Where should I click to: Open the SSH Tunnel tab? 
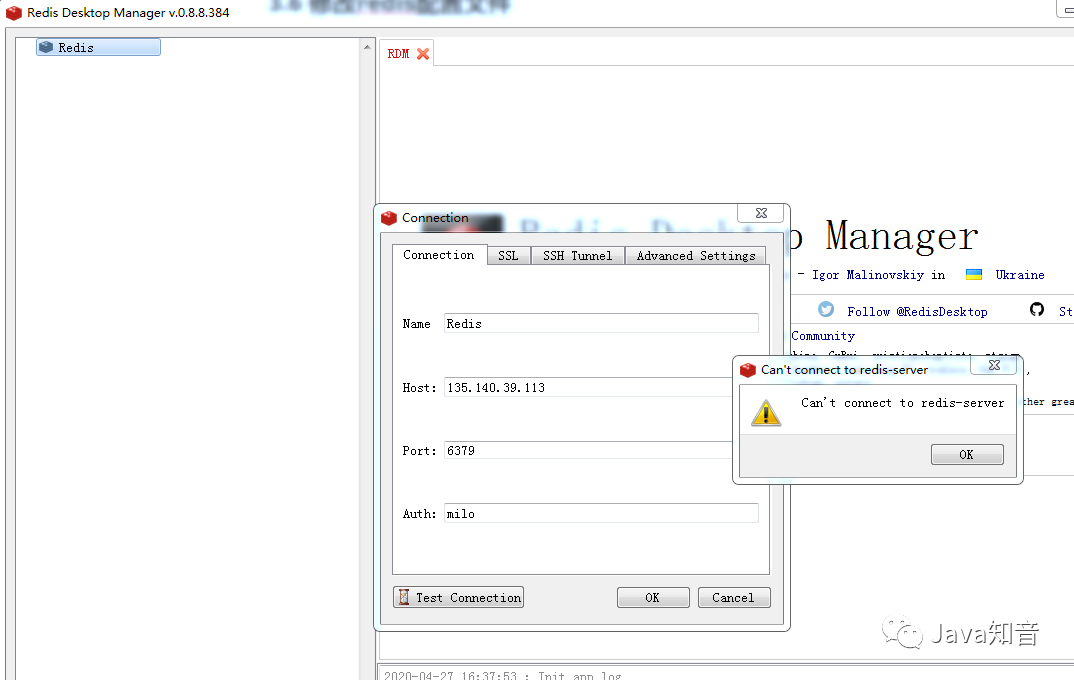coord(577,255)
